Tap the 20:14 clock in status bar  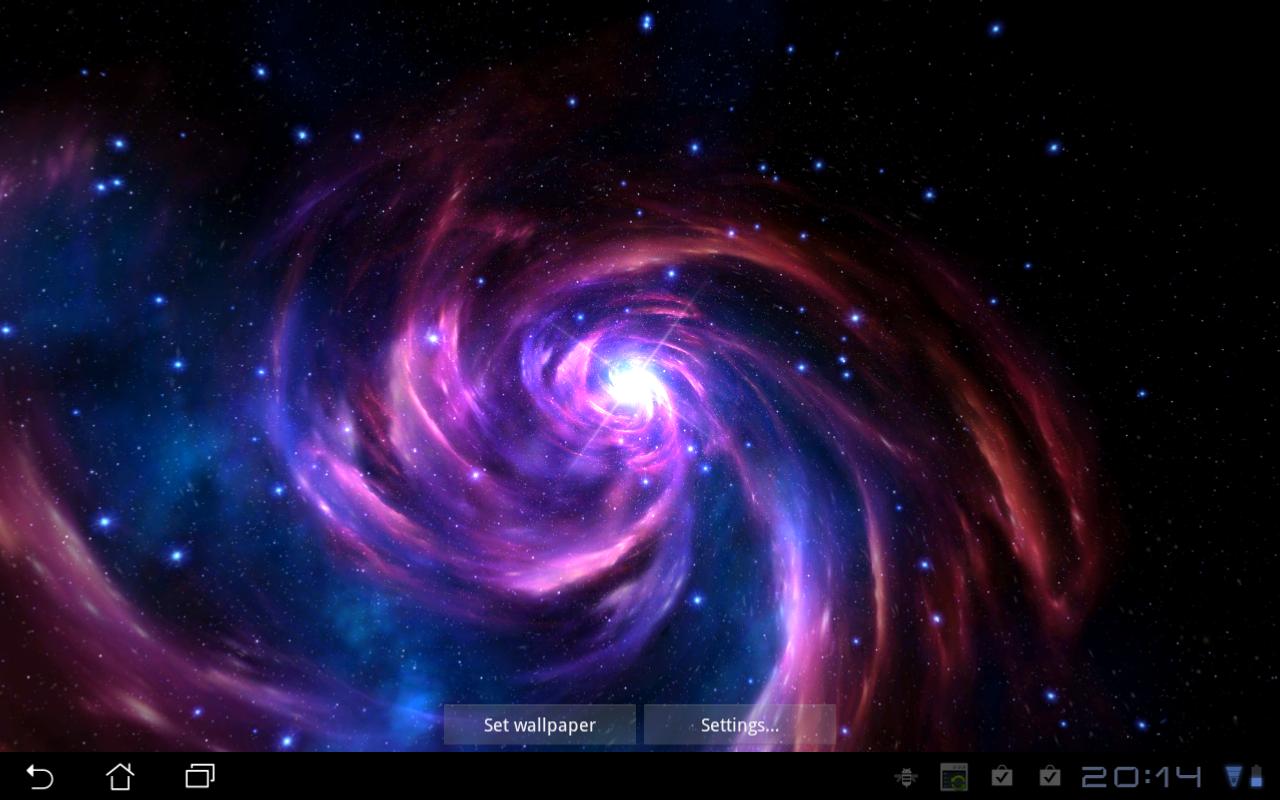coord(1141,776)
